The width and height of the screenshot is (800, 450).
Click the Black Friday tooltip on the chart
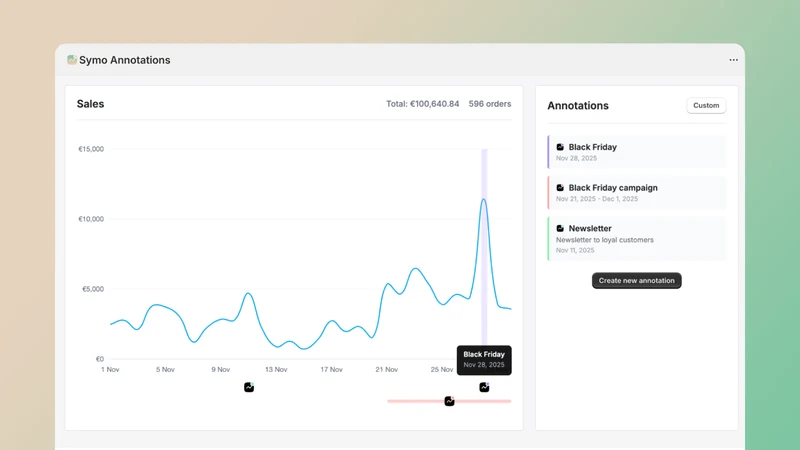click(x=484, y=360)
